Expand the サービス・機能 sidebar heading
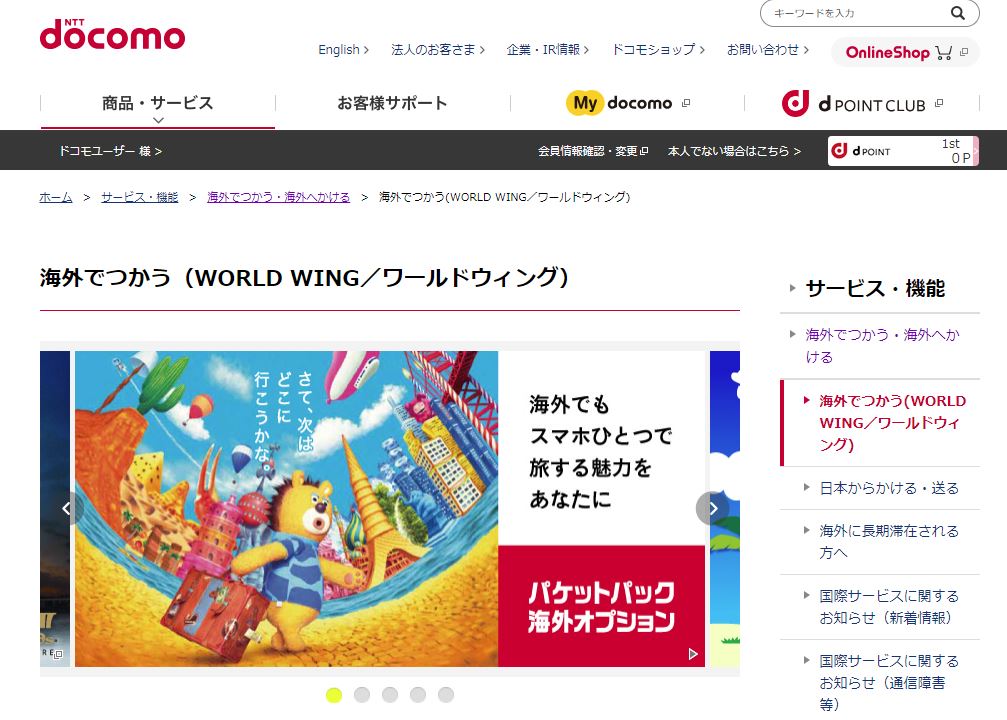 [875, 288]
